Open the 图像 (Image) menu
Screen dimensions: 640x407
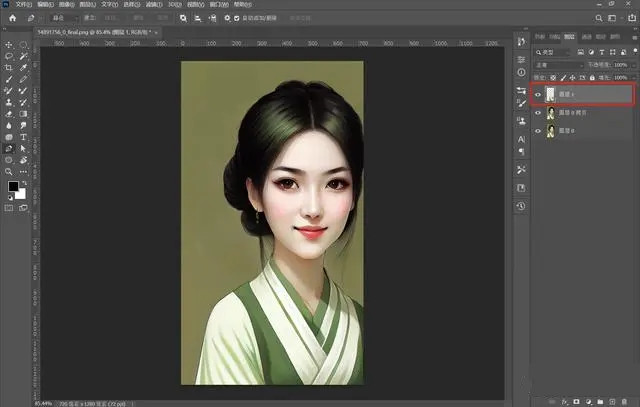67,4
